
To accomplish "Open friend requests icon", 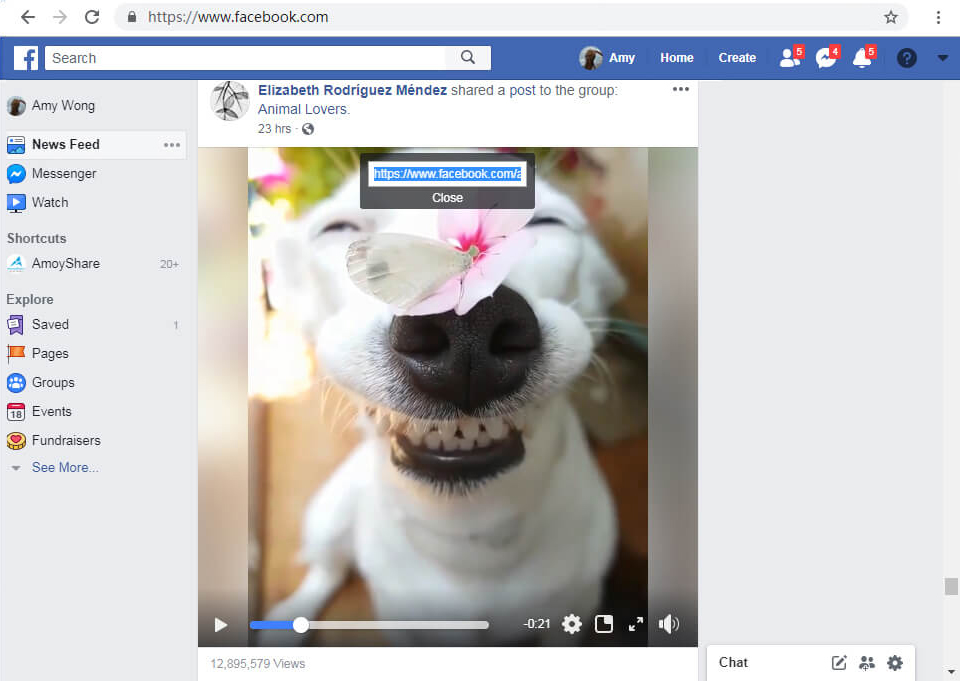I will coord(790,58).
